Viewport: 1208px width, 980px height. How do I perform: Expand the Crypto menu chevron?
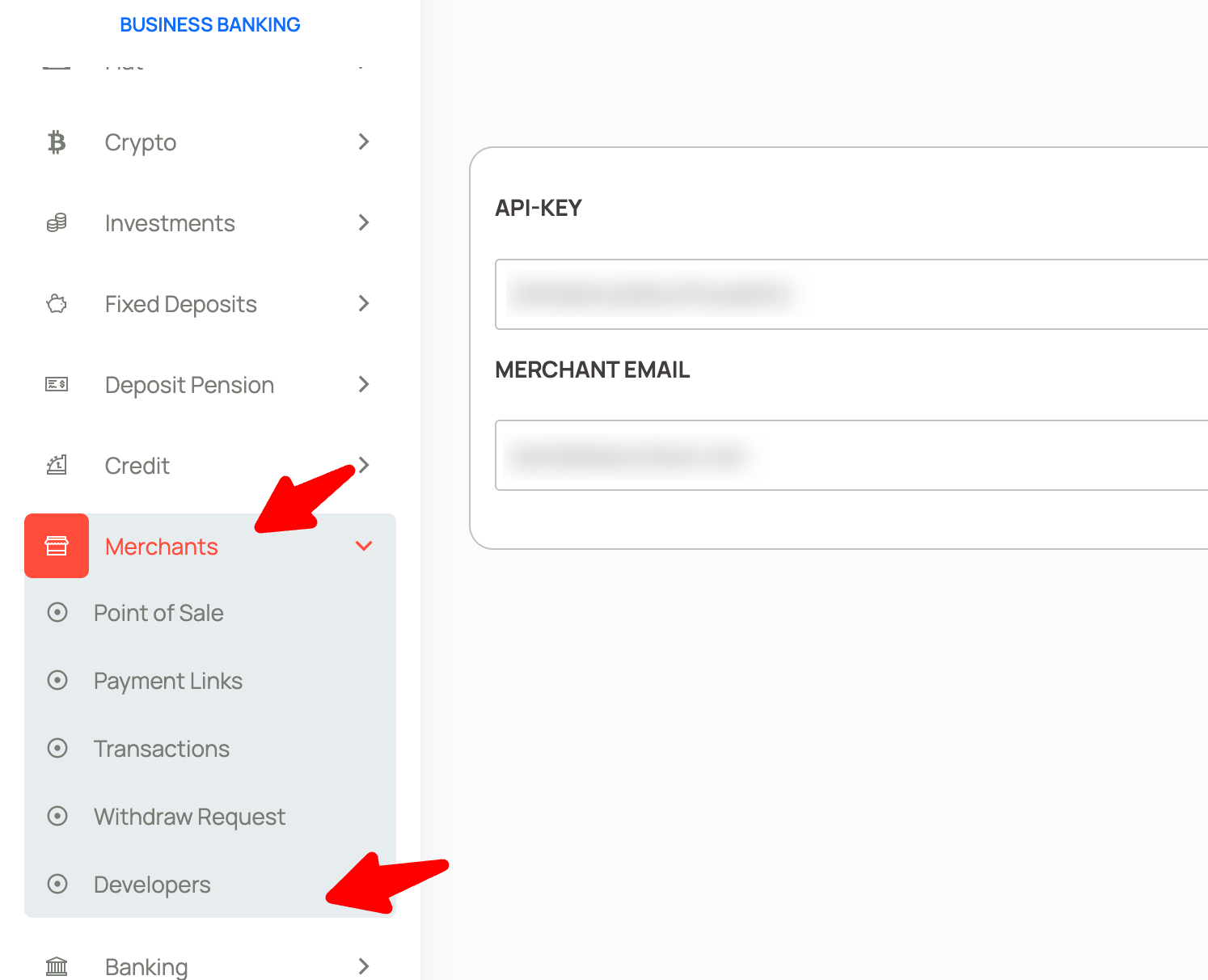coord(364,142)
